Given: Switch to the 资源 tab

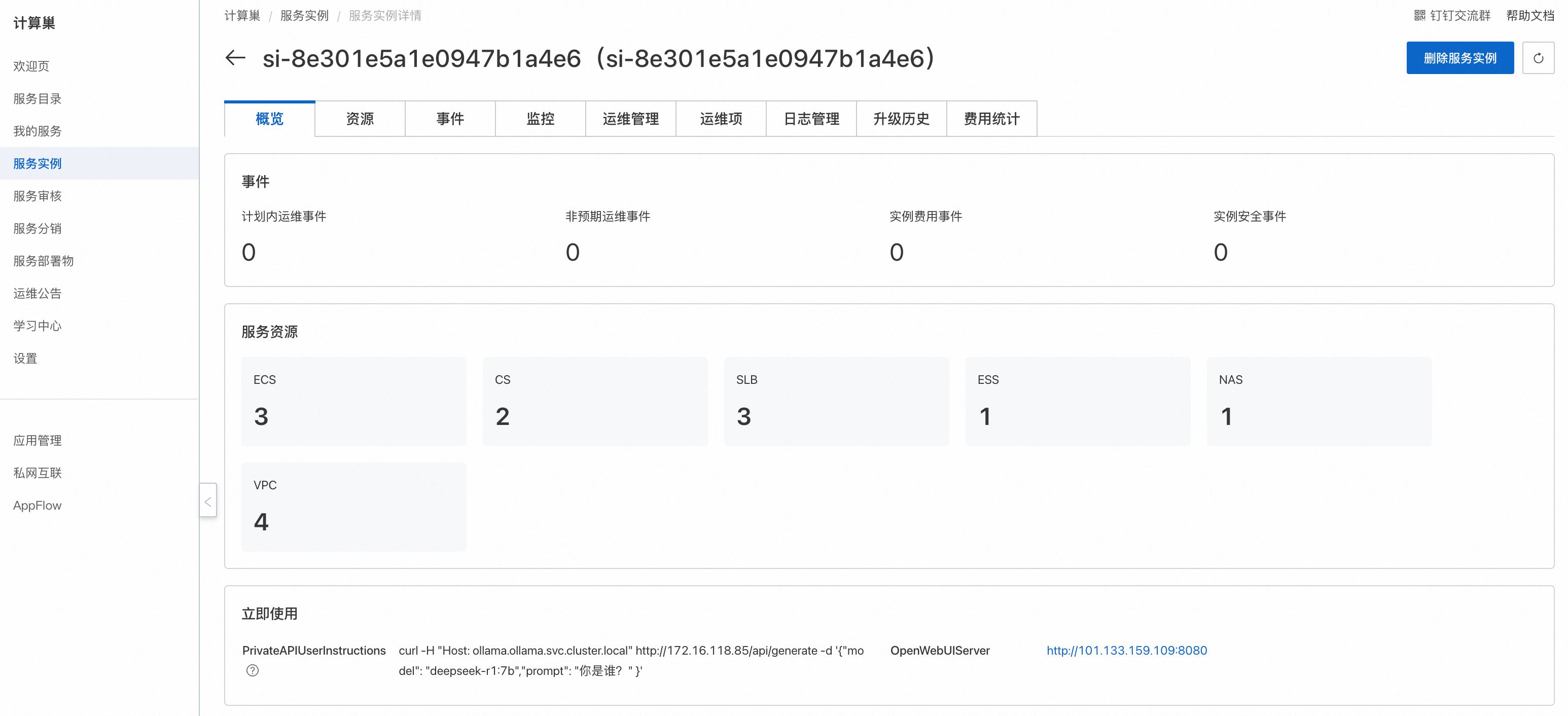Looking at the screenshot, I should point(360,119).
